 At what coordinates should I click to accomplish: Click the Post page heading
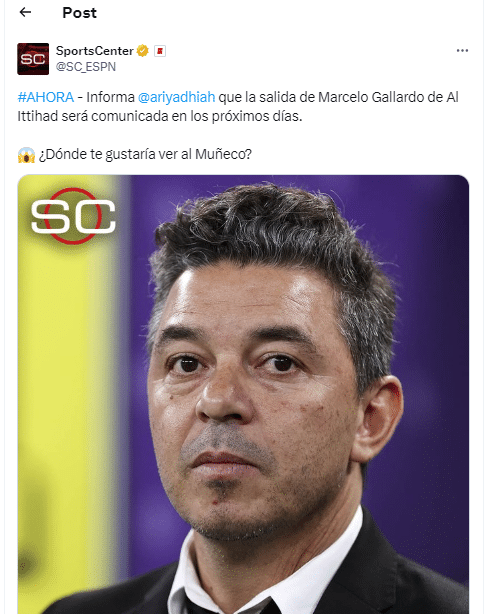[80, 13]
